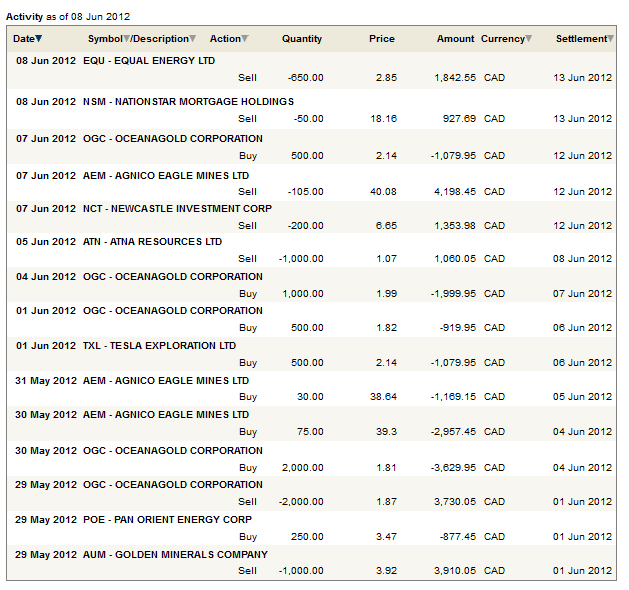The width and height of the screenshot is (629, 590).
Task: Select the Quantity column header
Action: click(x=302, y=39)
